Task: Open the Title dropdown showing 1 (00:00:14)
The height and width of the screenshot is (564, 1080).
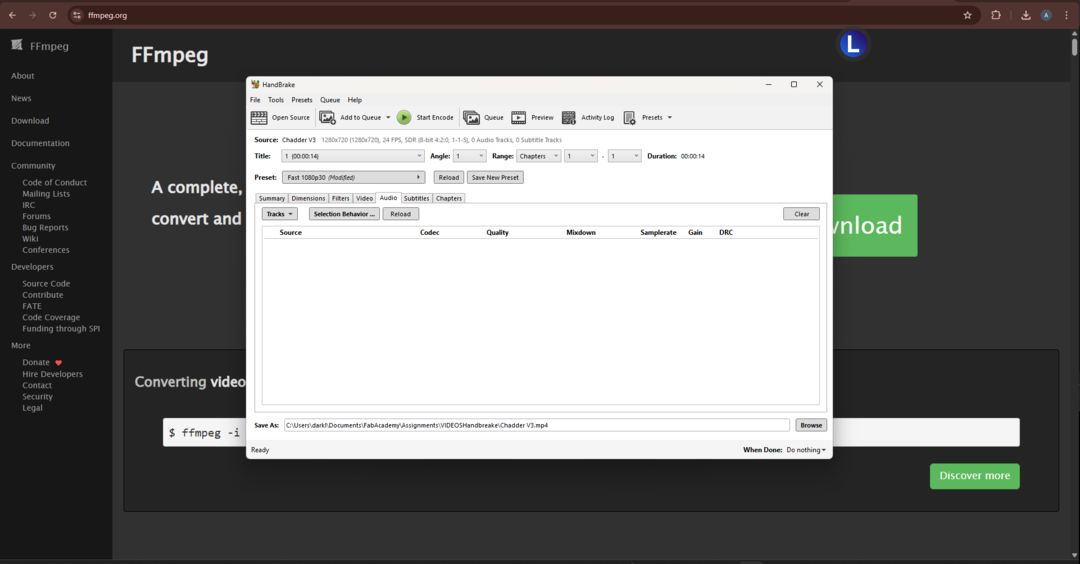Action: click(x=353, y=156)
